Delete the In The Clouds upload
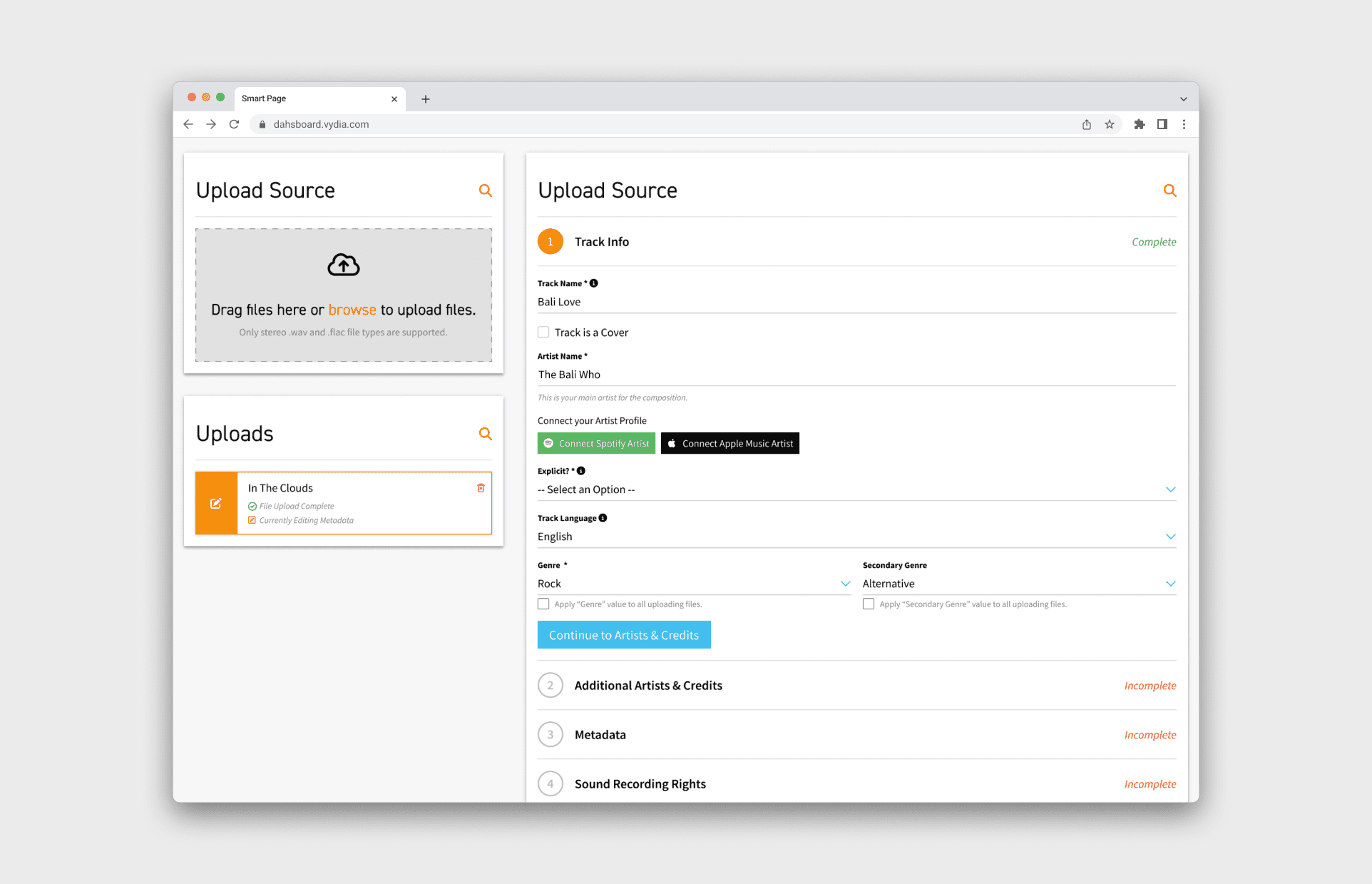The height and width of the screenshot is (884, 1372). click(x=481, y=488)
